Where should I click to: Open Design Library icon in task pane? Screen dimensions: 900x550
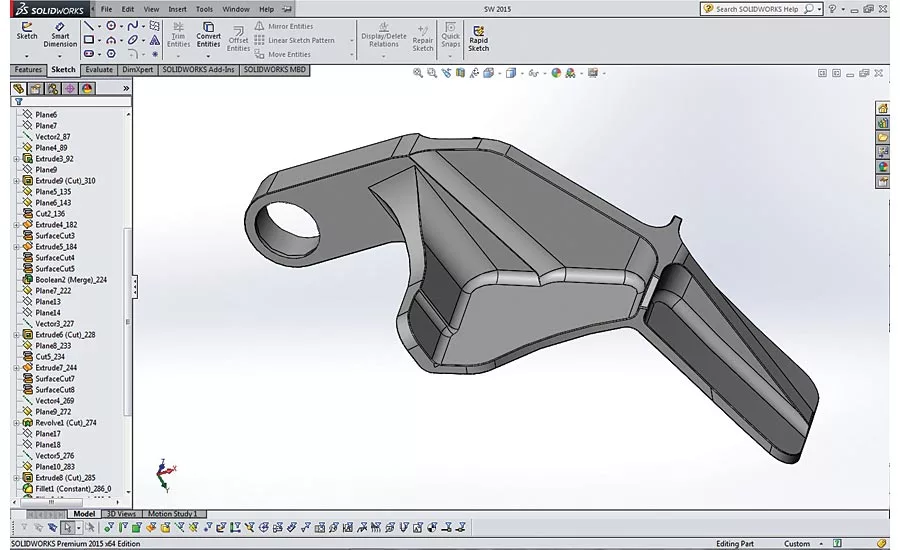coord(882,122)
